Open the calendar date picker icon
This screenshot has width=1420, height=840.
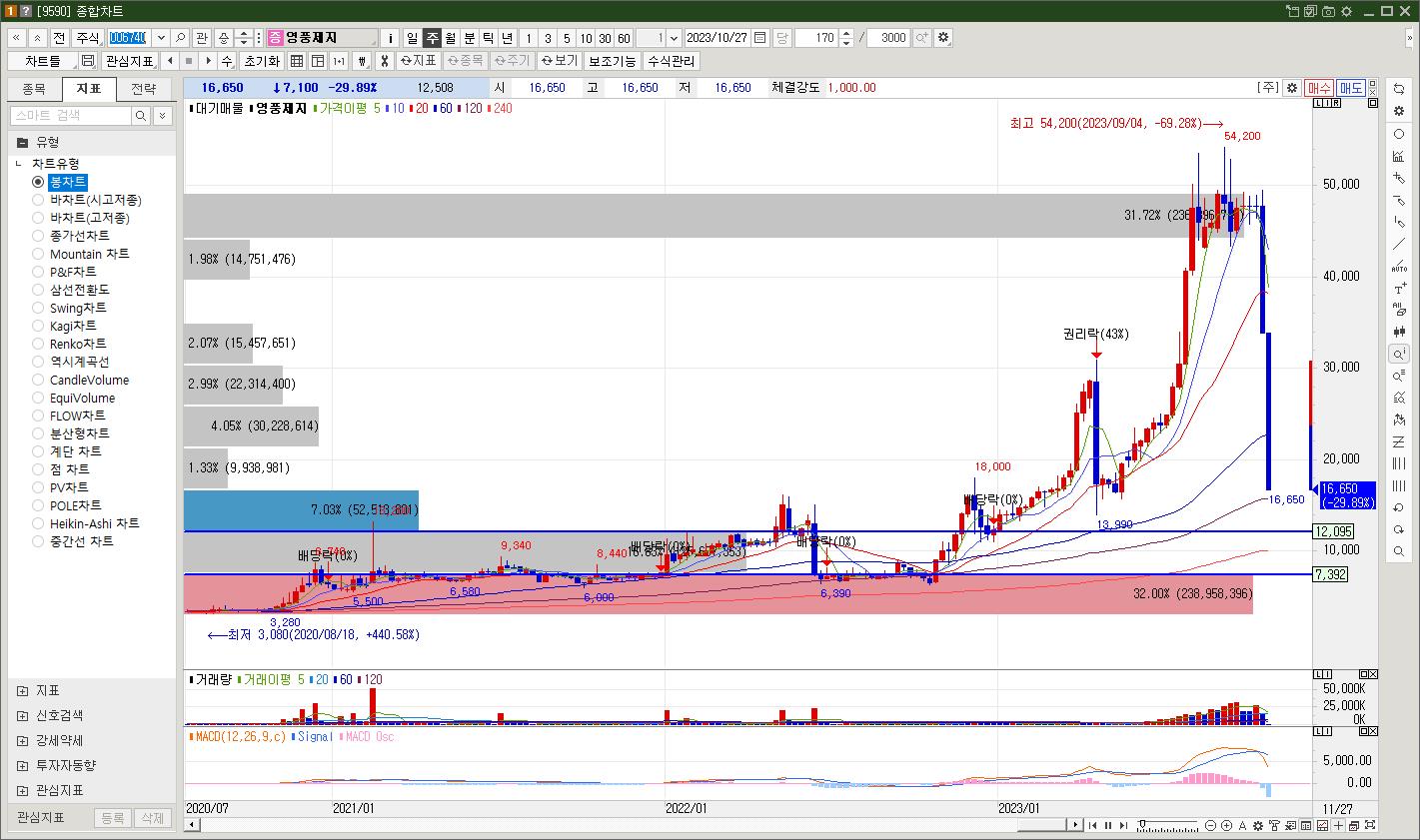click(760, 37)
